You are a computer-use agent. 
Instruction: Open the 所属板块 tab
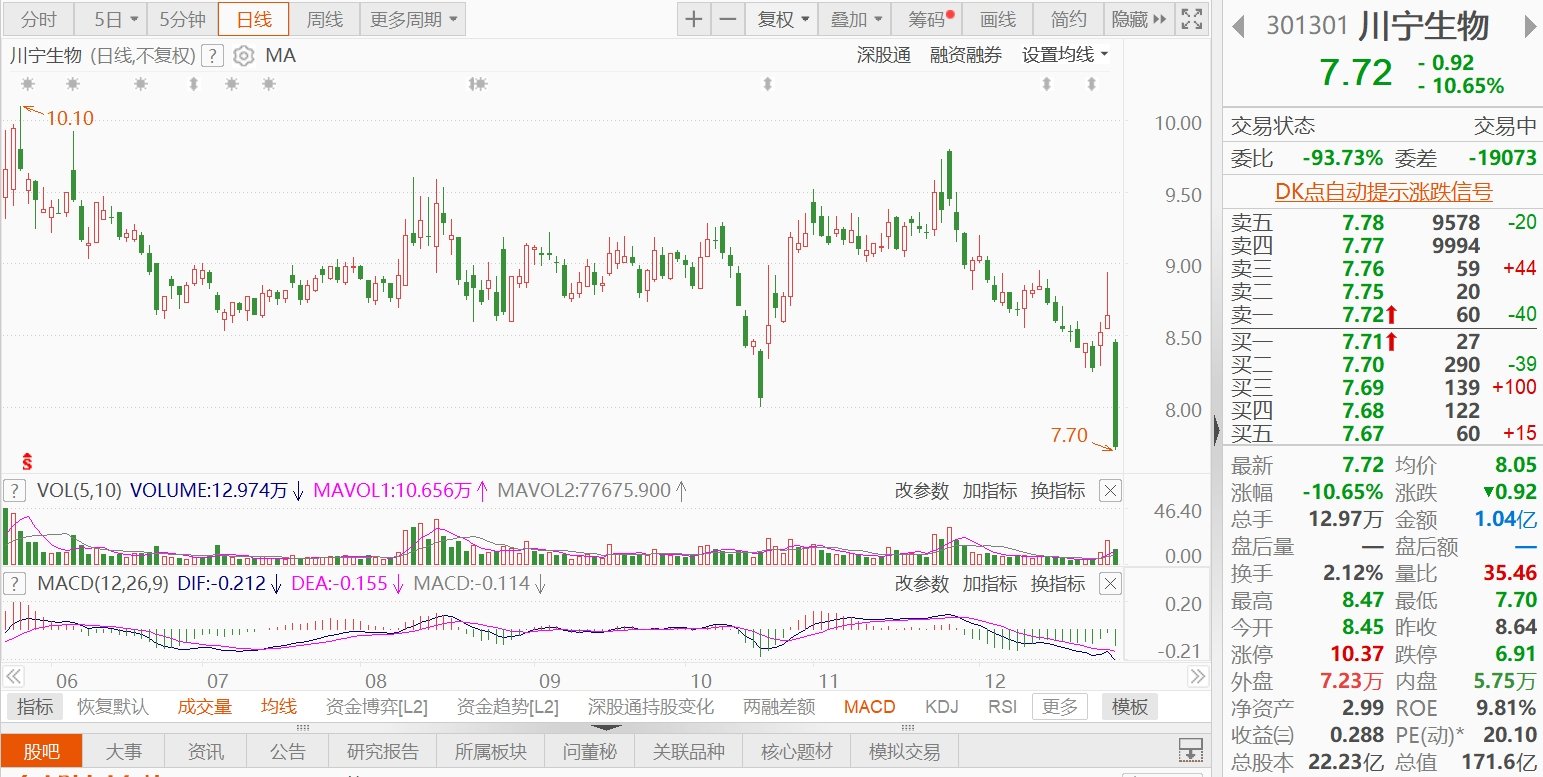pyautogui.click(x=491, y=752)
